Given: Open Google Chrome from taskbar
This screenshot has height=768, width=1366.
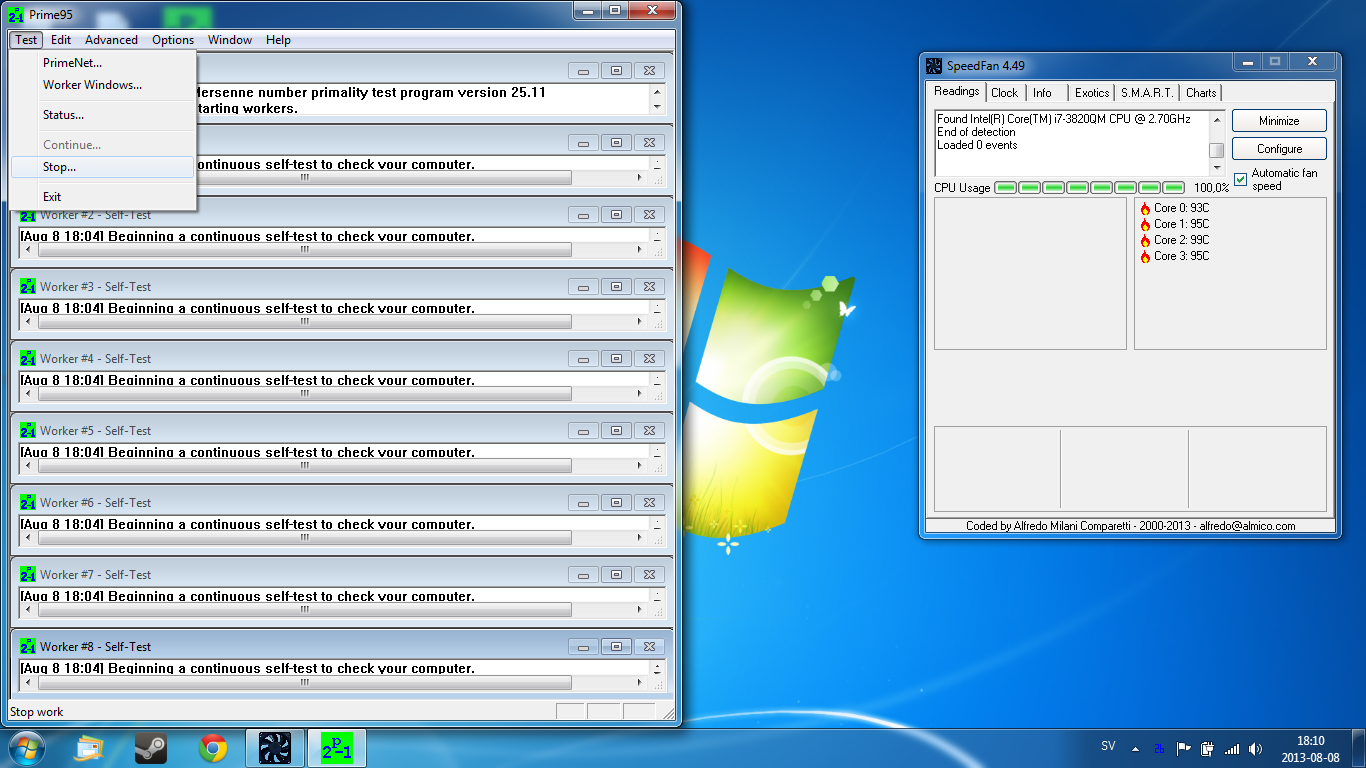Looking at the screenshot, I should (213, 748).
